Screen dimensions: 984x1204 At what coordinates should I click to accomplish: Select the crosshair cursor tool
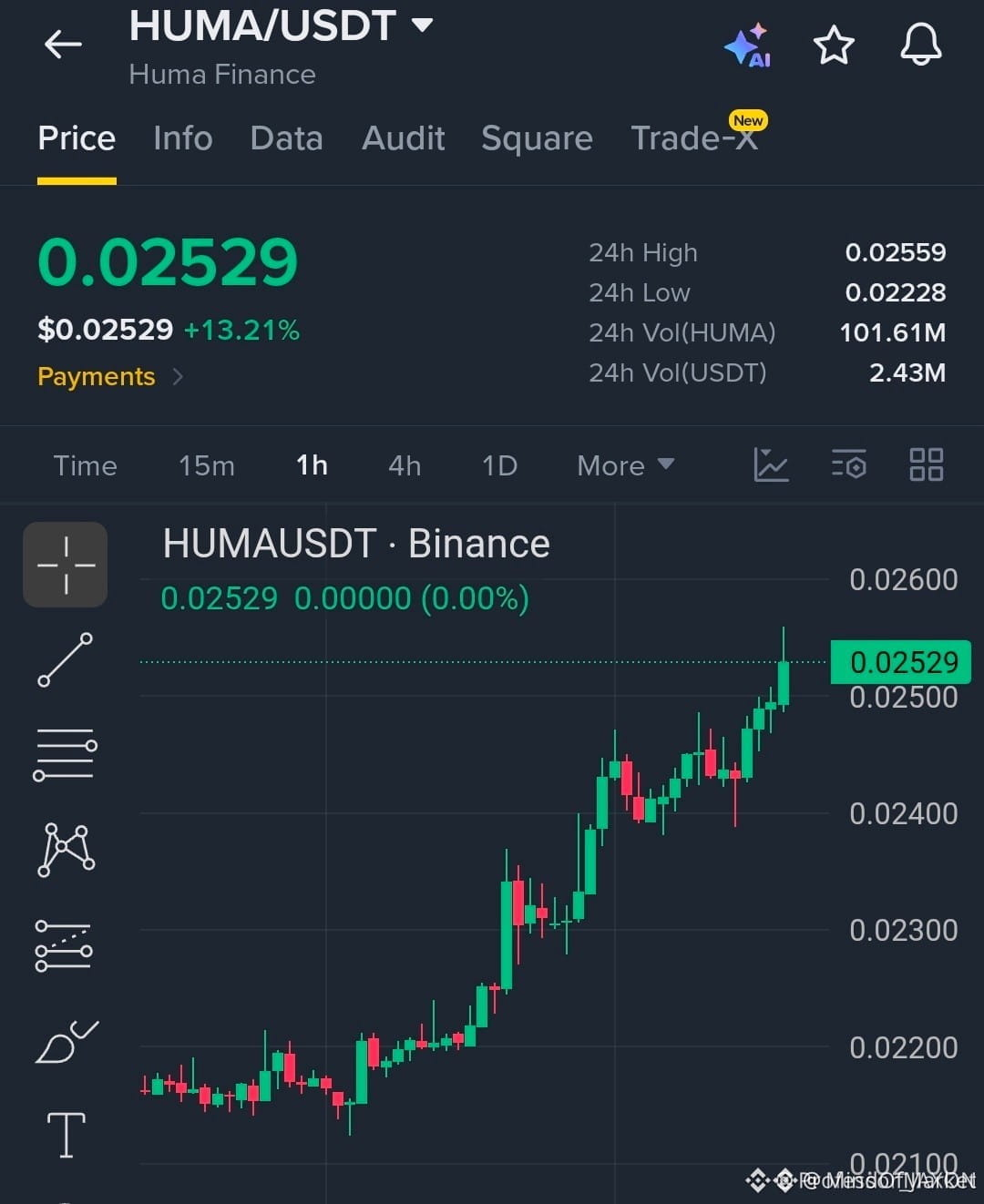pyautogui.click(x=66, y=565)
